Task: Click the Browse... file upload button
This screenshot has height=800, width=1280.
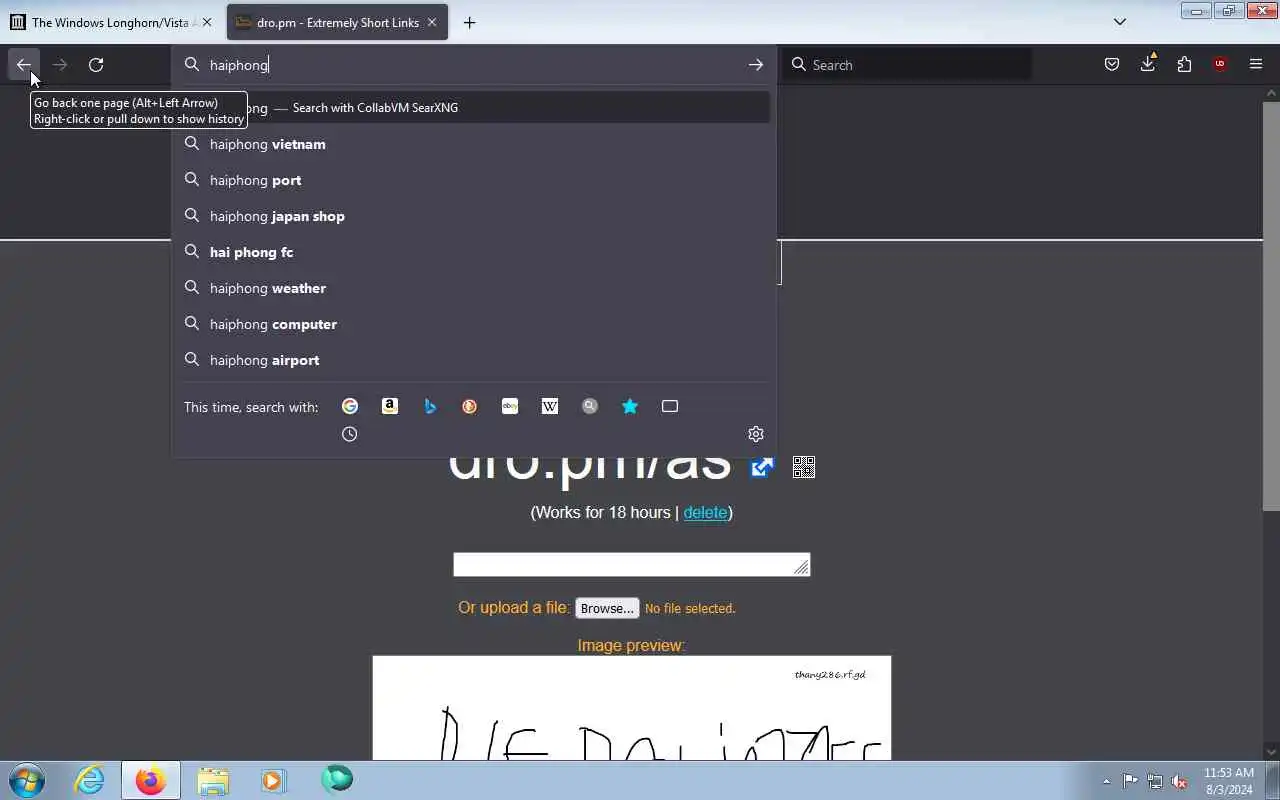Action: 607,608
